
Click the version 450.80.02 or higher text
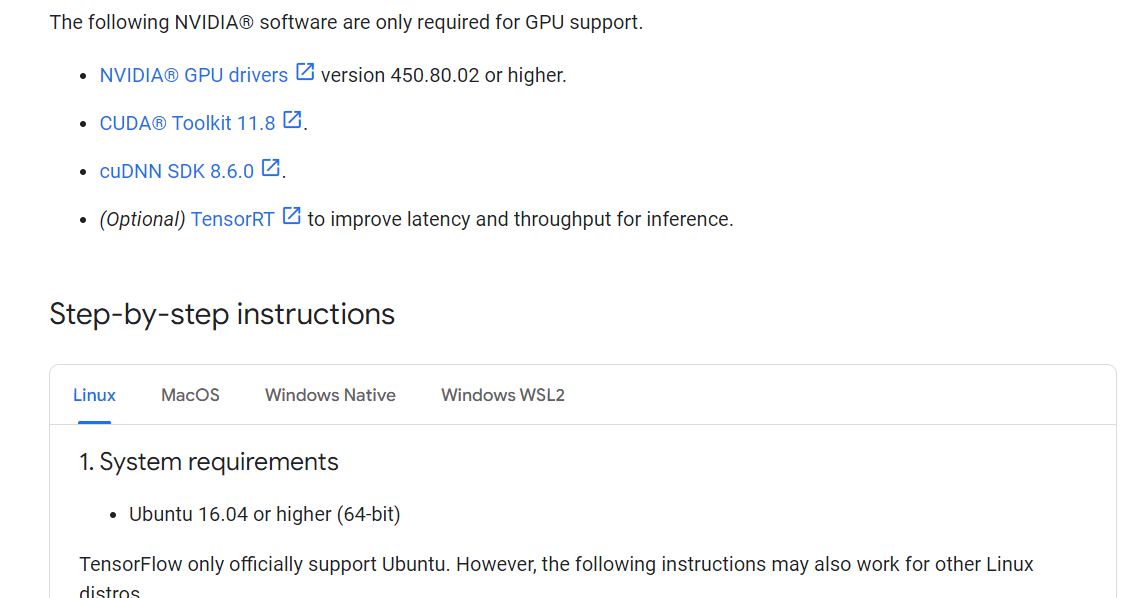[443, 75]
